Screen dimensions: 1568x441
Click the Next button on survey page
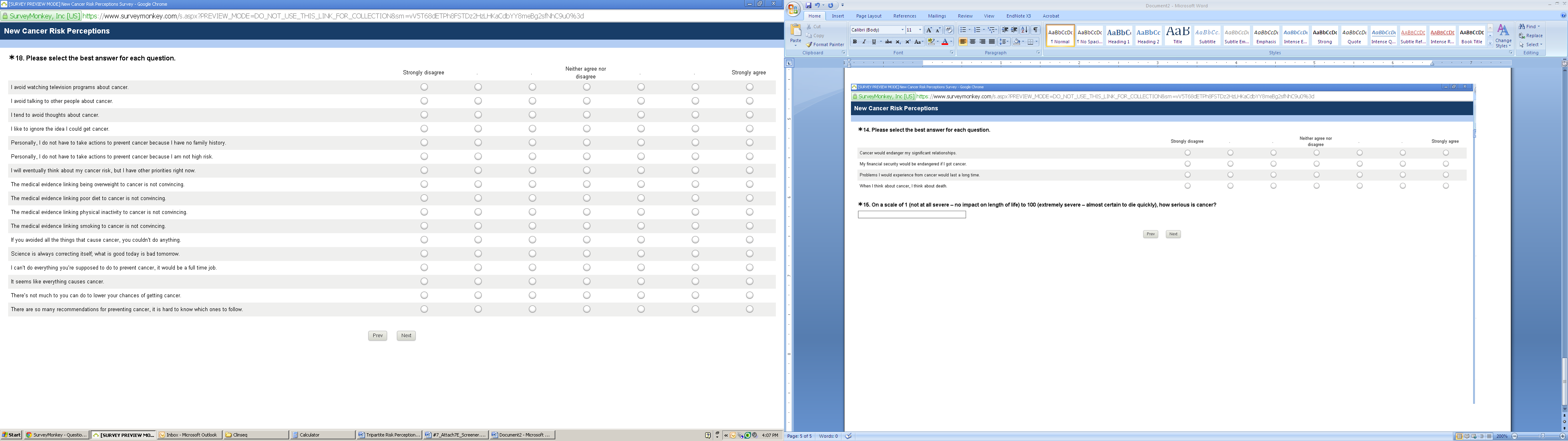tap(406, 336)
